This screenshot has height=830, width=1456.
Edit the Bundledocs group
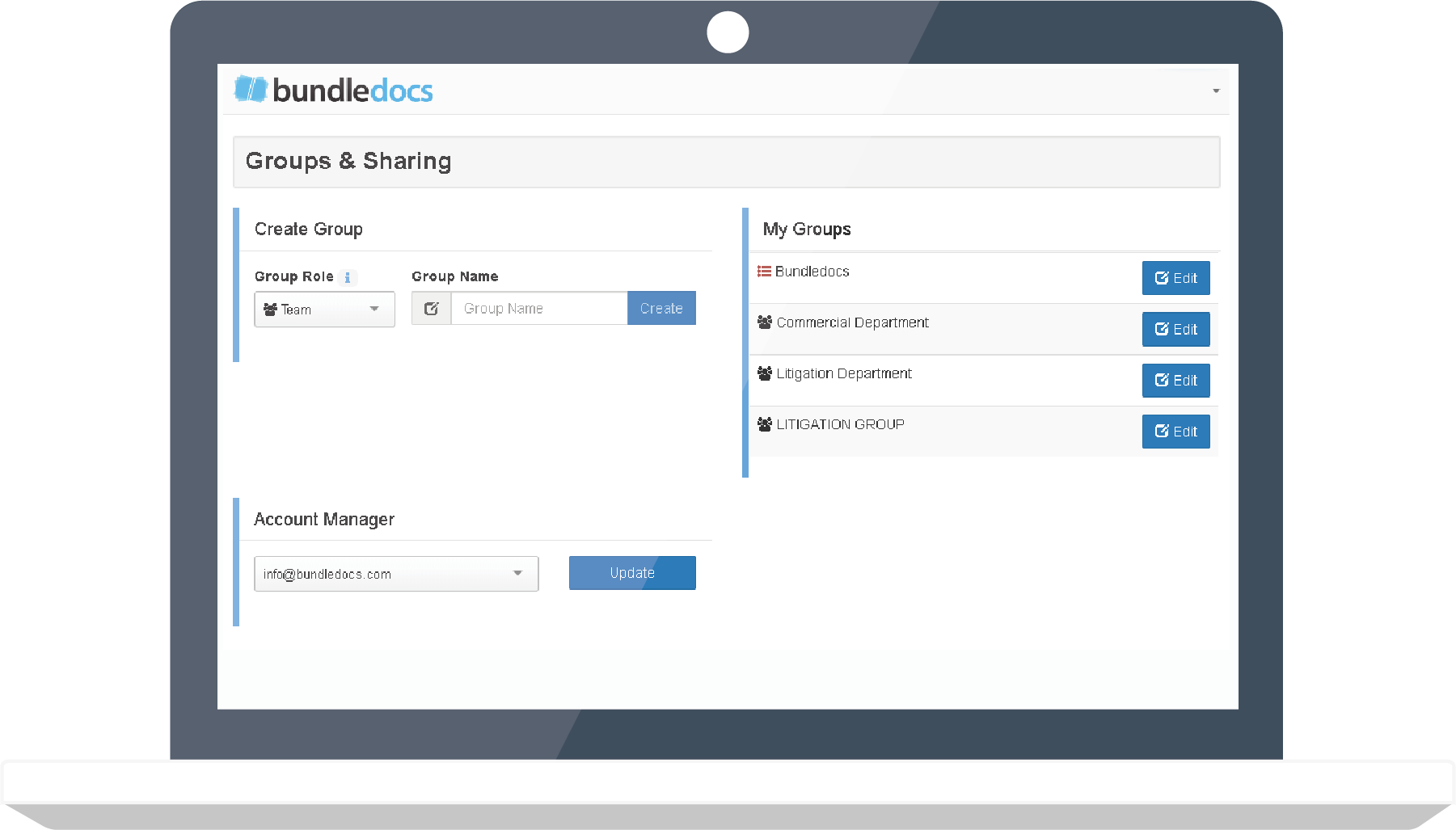(x=1175, y=278)
